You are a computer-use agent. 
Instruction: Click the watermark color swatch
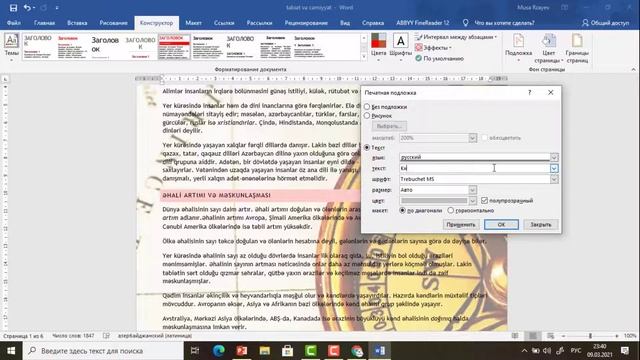click(x=434, y=200)
